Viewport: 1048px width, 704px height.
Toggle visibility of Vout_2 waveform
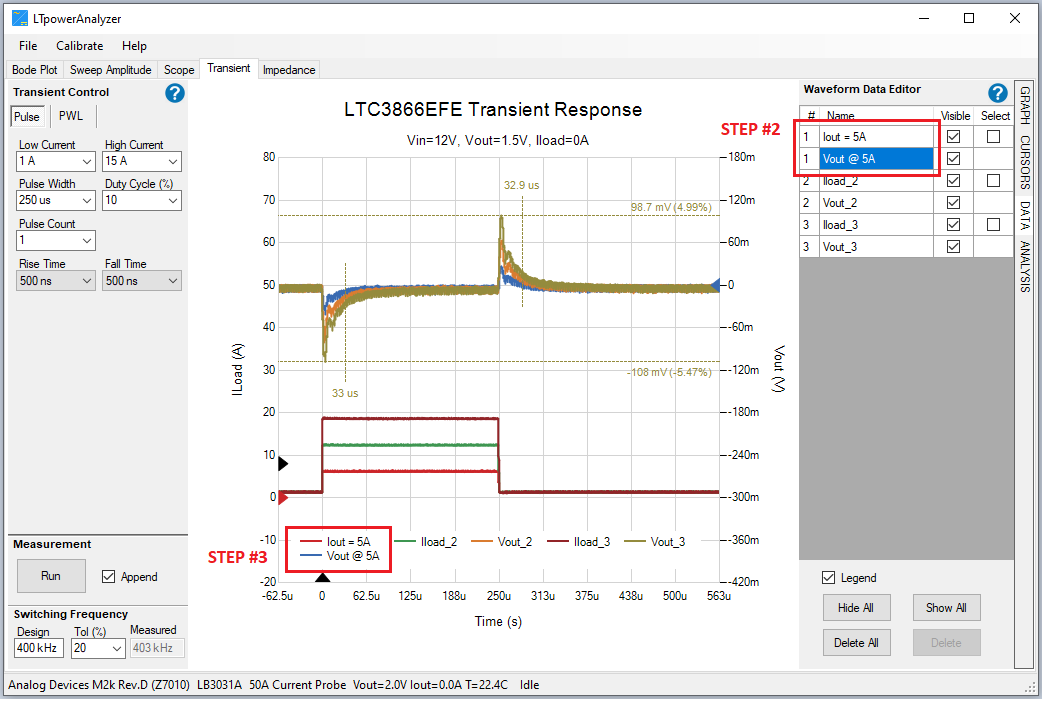point(956,202)
